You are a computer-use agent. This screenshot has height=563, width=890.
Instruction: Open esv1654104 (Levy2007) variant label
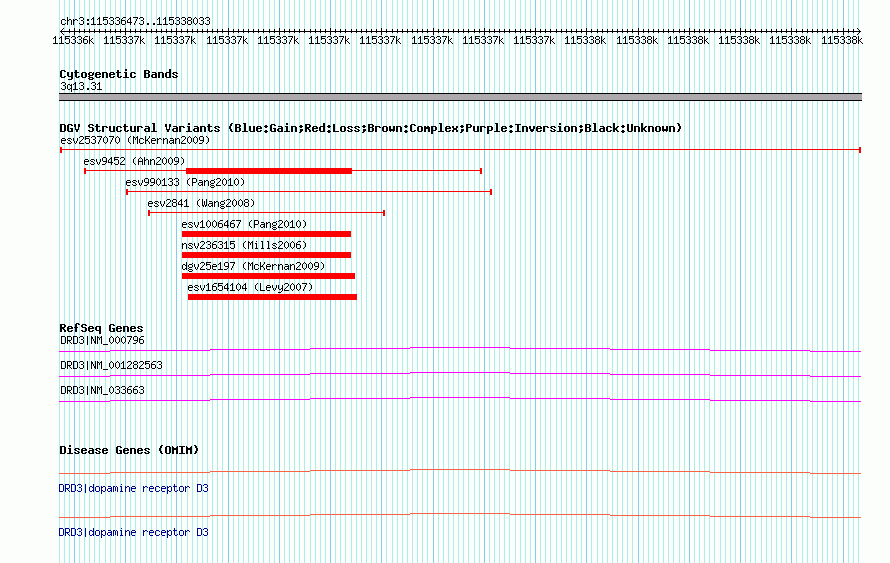tap(250, 287)
